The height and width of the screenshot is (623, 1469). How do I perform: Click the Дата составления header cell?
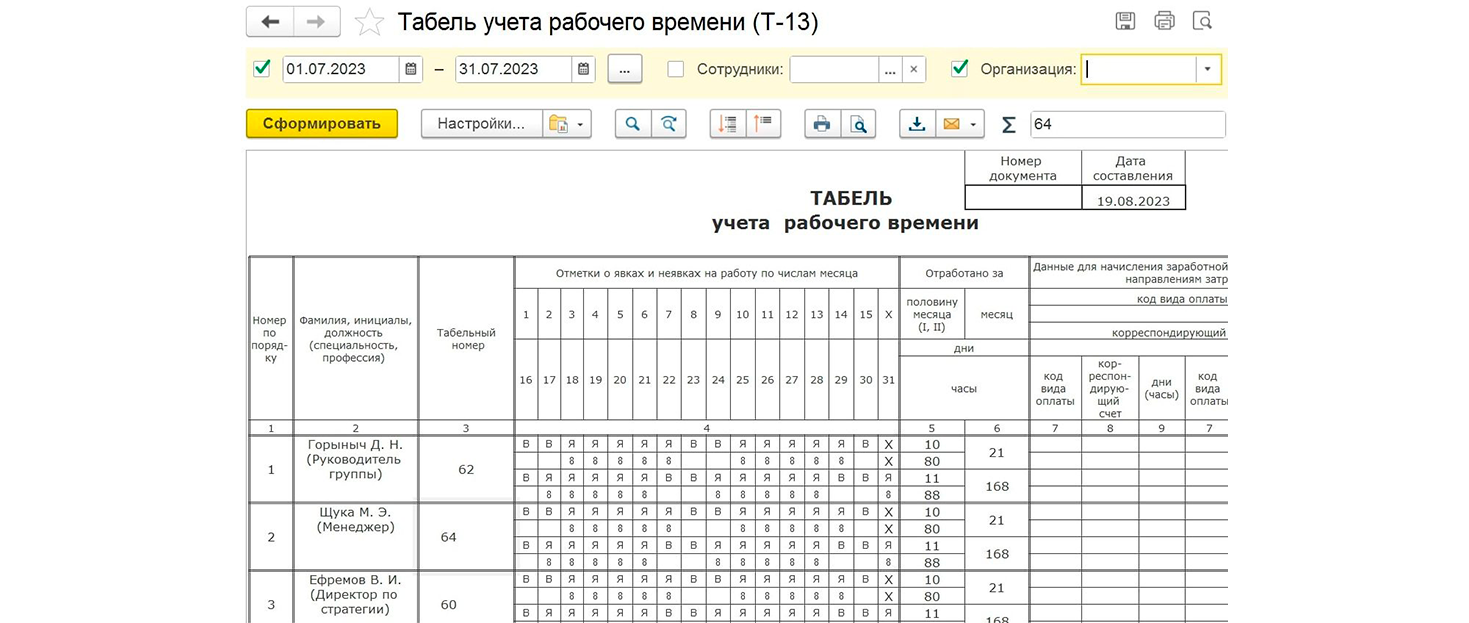[x=1133, y=168]
